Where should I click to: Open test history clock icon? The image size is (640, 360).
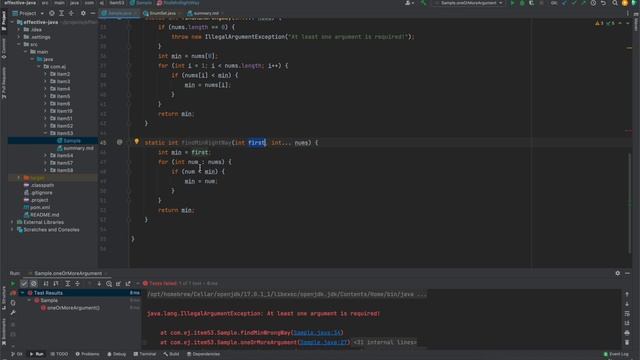click(x=109, y=283)
